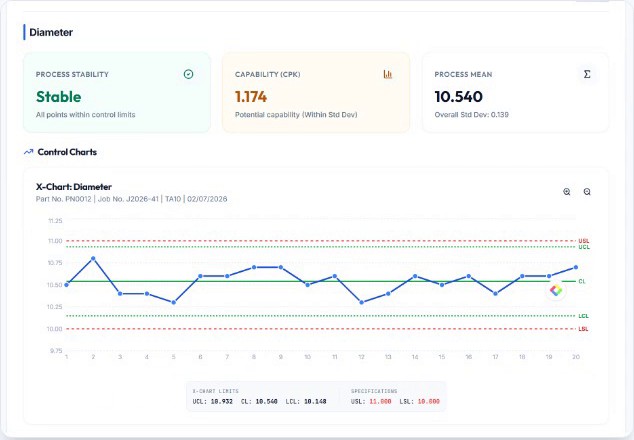Viewport: 634px width, 440px height.
Task: Select the data point for sample 8
Action: [x=254, y=267]
